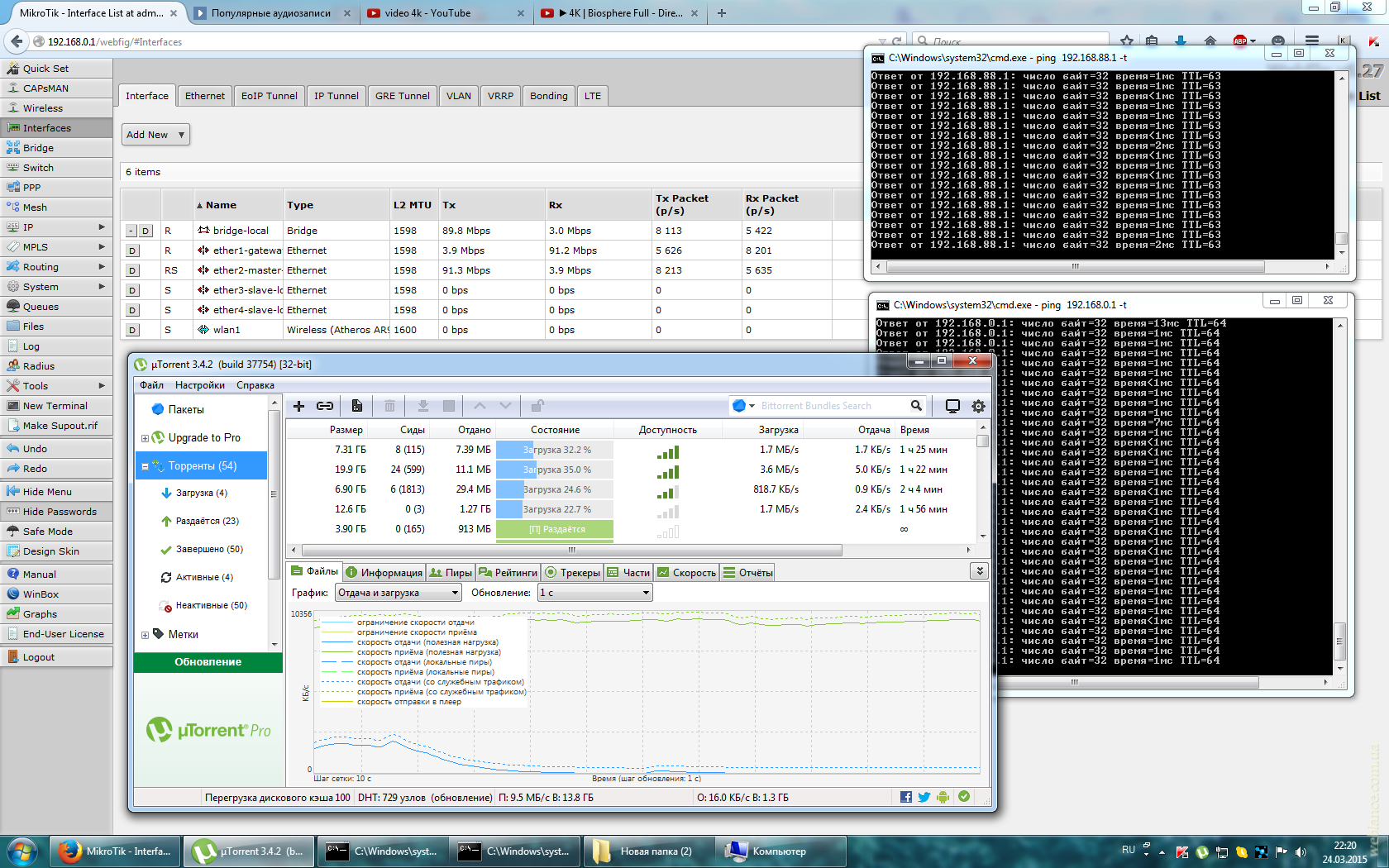This screenshot has width=1389, height=868.
Task: Click the Android icon in µTorrent status bar
Action: point(943,797)
